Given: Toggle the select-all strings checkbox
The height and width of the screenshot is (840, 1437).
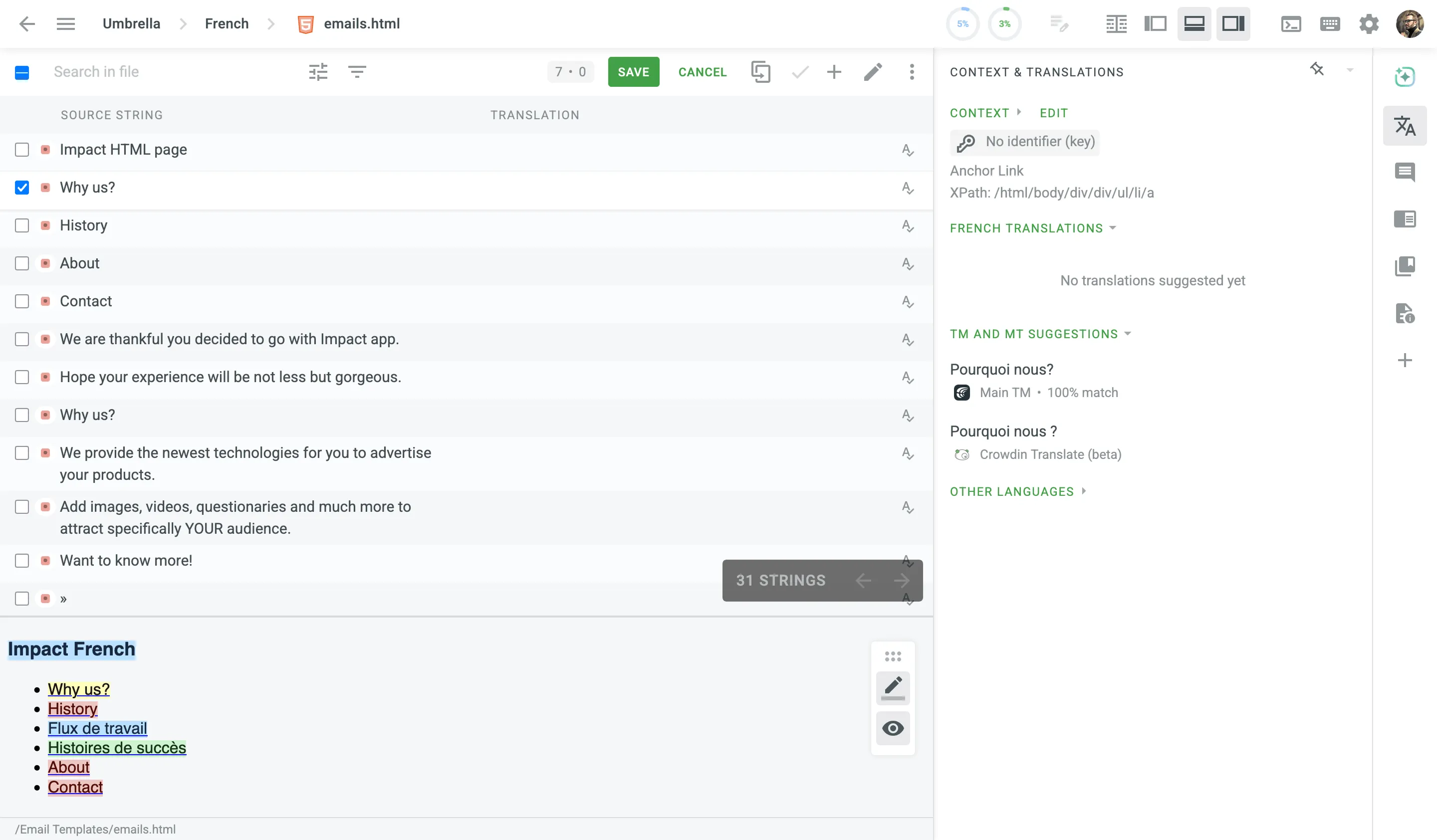Looking at the screenshot, I should 22,72.
